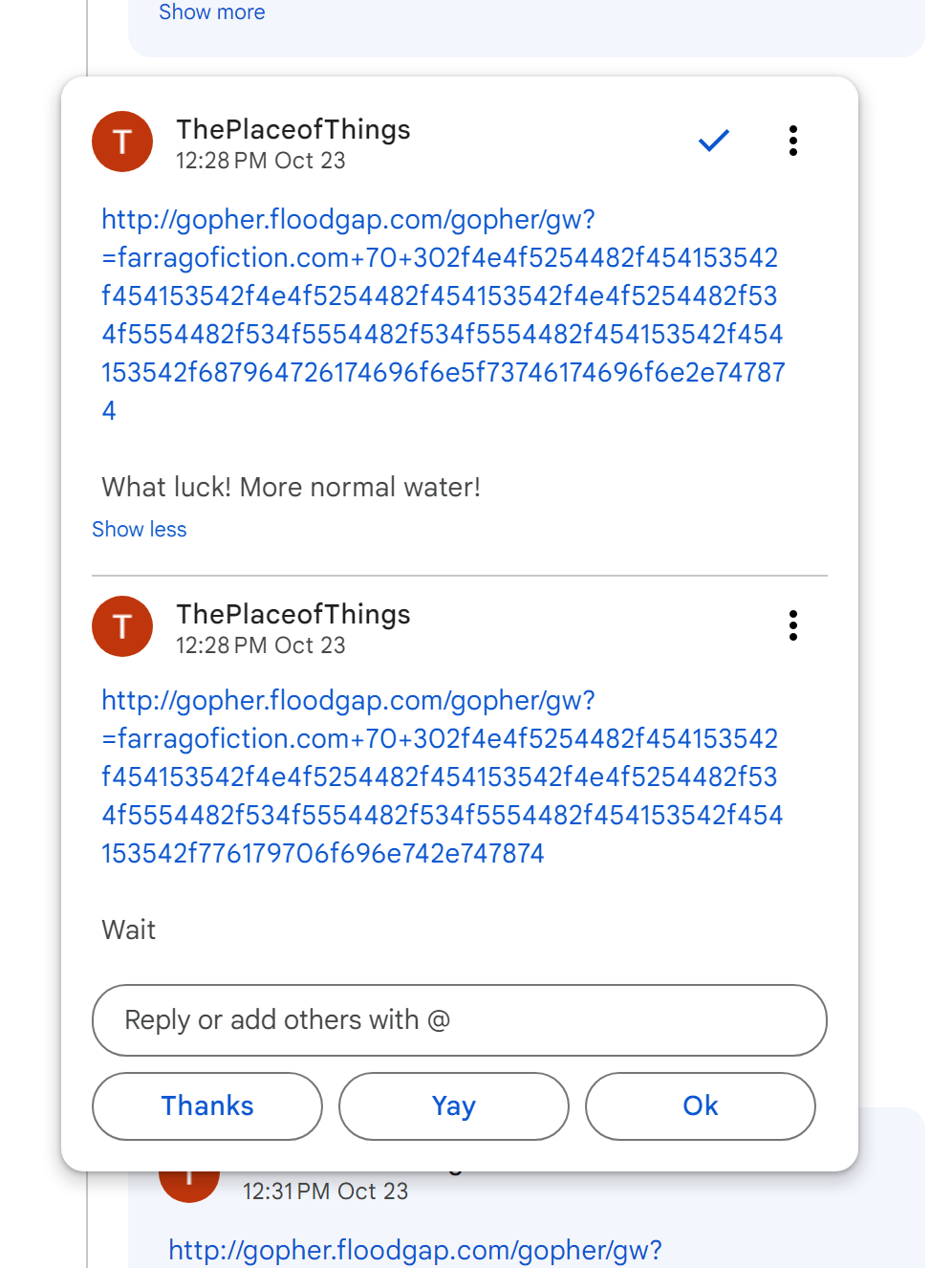The image size is (952, 1268).
Task: Open the gopher link in the bottom comment
Action: click(x=415, y=1250)
